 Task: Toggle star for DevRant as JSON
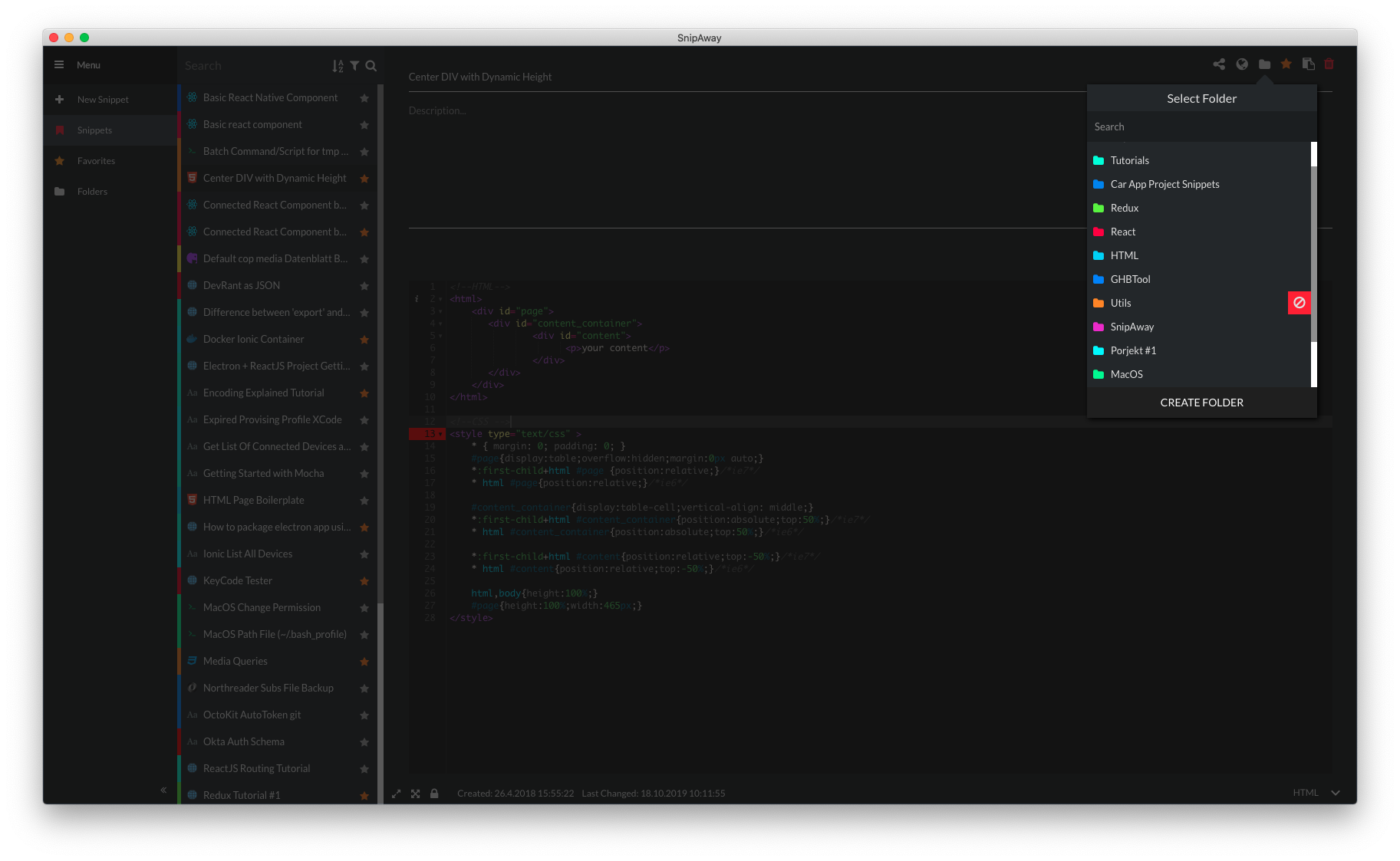(x=364, y=286)
